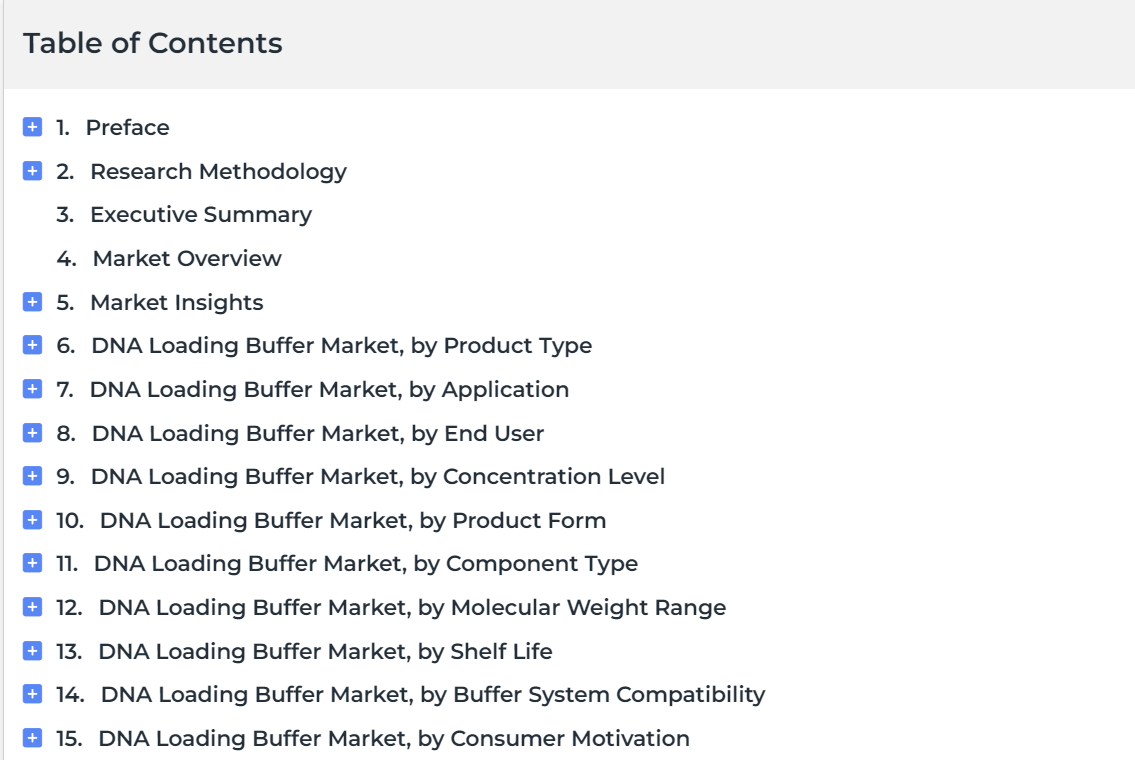Image resolution: width=1135 pixels, height=760 pixels.
Task: Click plus icon beside Market Insights
Action: (x=33, y=302)
